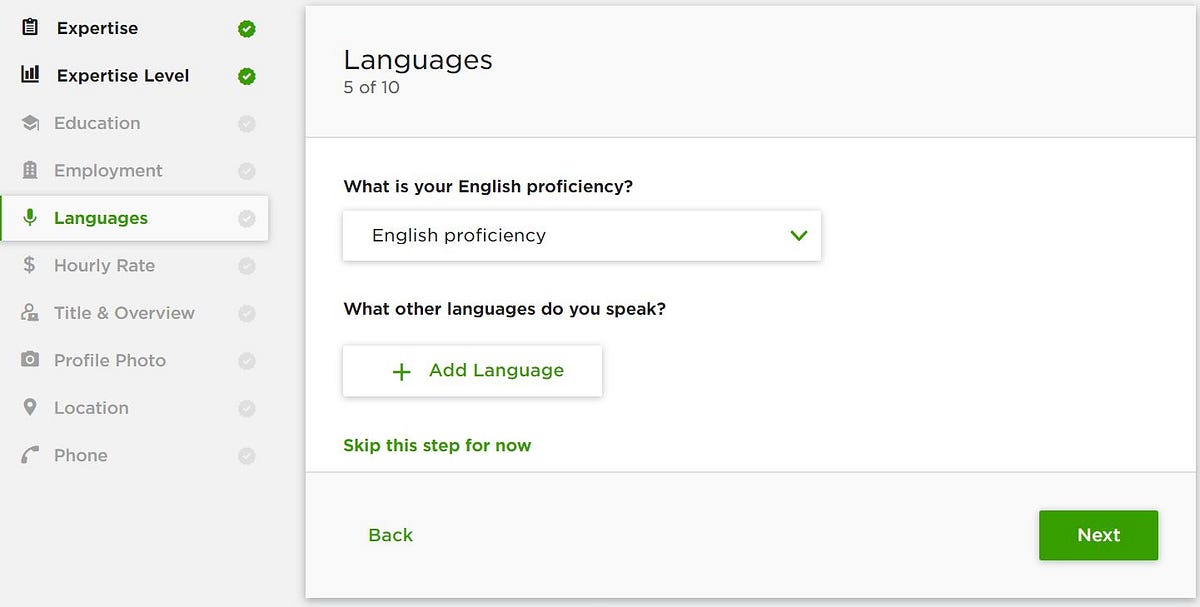Click the Location pin icon
This screenshot has width=1200, height=607.
point(30,408)
